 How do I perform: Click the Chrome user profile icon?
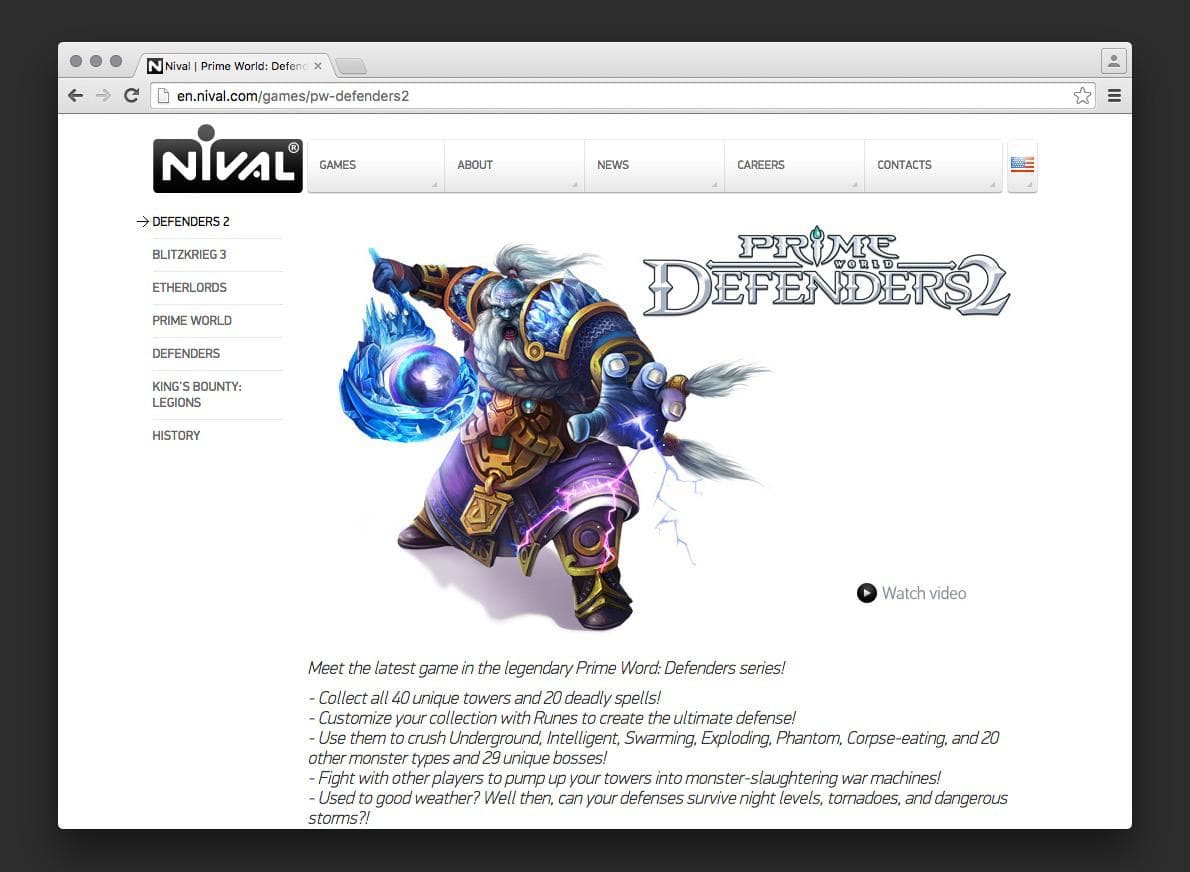pos(1113,62)
